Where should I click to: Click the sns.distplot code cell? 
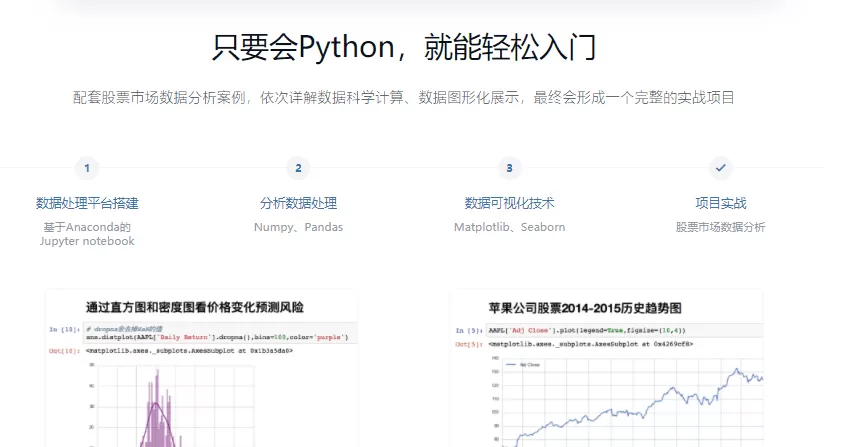[x=220, y=333]
